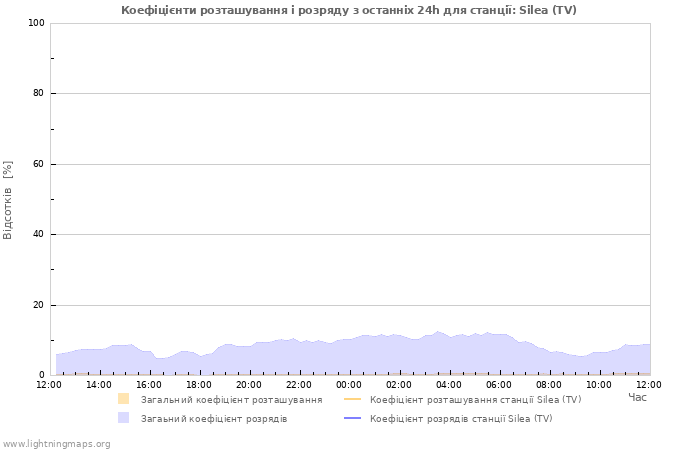Click the chart title mentioning Silea (TV)
Image resolution: width=700 pixels, height=450 pixels.
point(349,10)
